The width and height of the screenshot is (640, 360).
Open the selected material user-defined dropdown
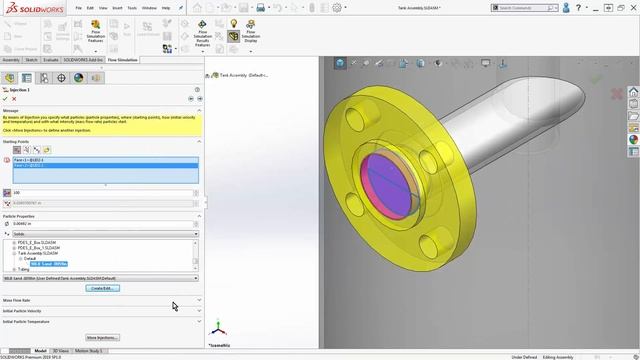(x=101, y=278)
